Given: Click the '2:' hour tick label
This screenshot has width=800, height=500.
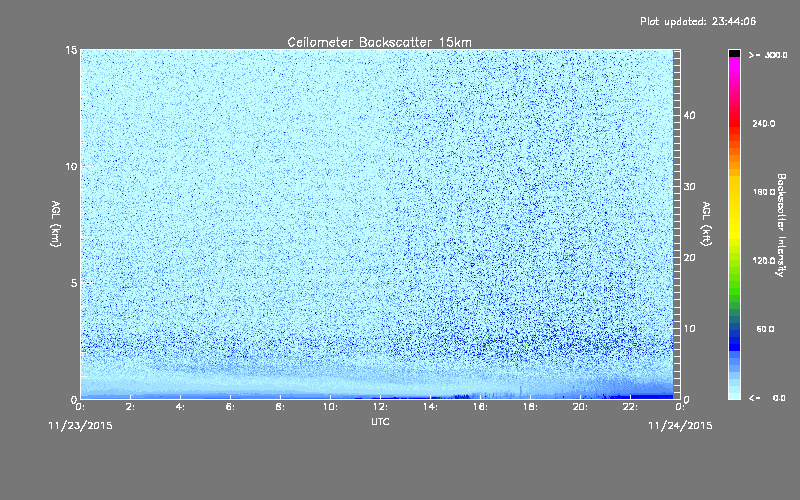Looking at the screenshot, I should [x=130, y=407].
